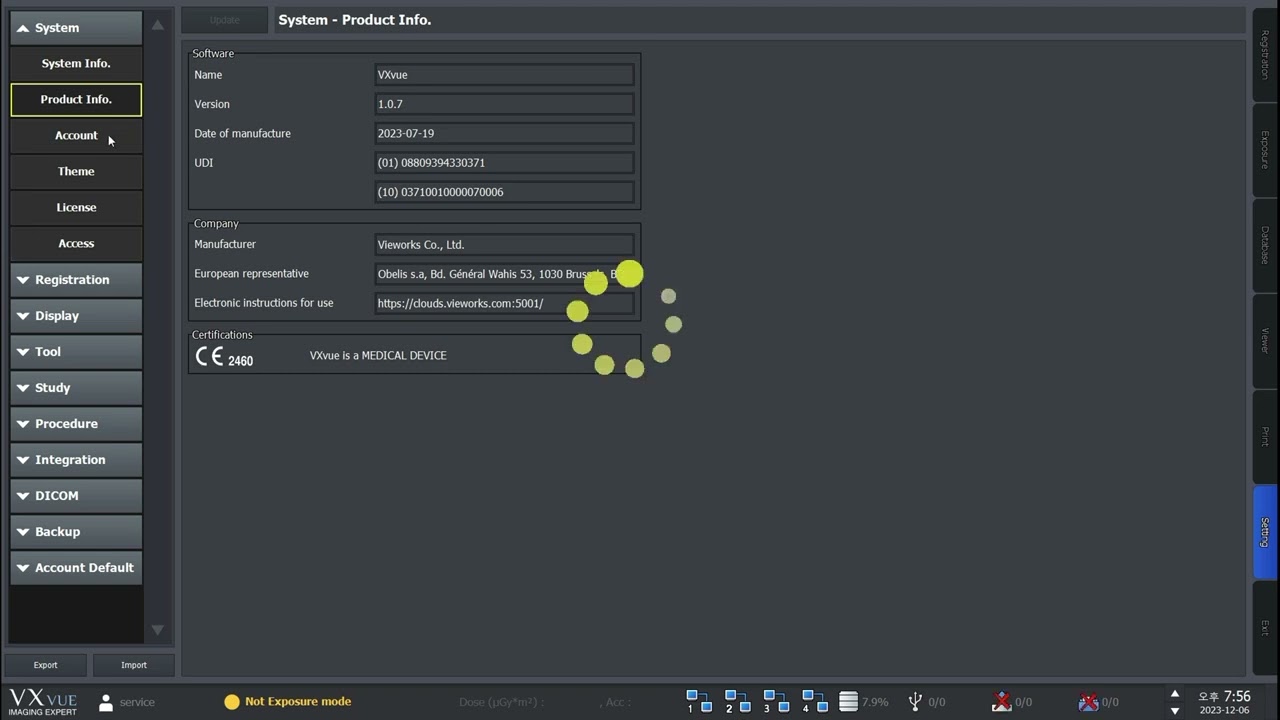
Task: Click the service user account icon
Action: [106, 702]
